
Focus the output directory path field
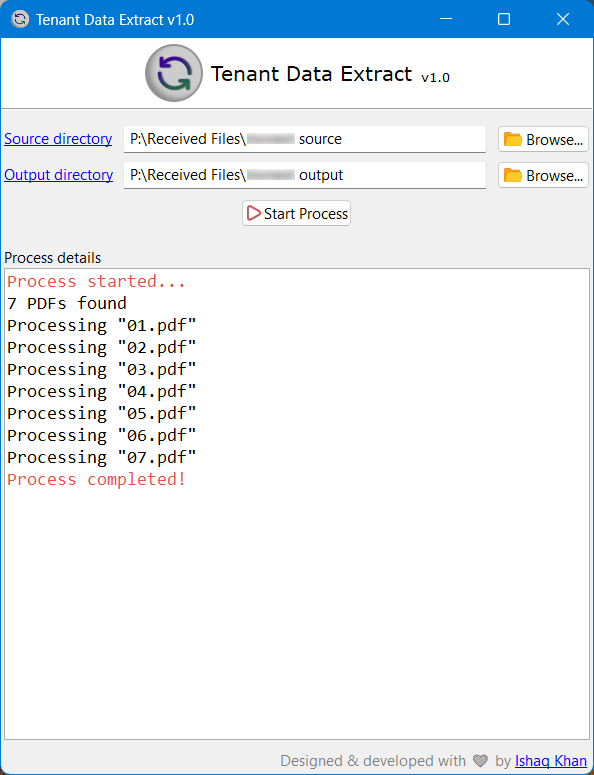305,175
